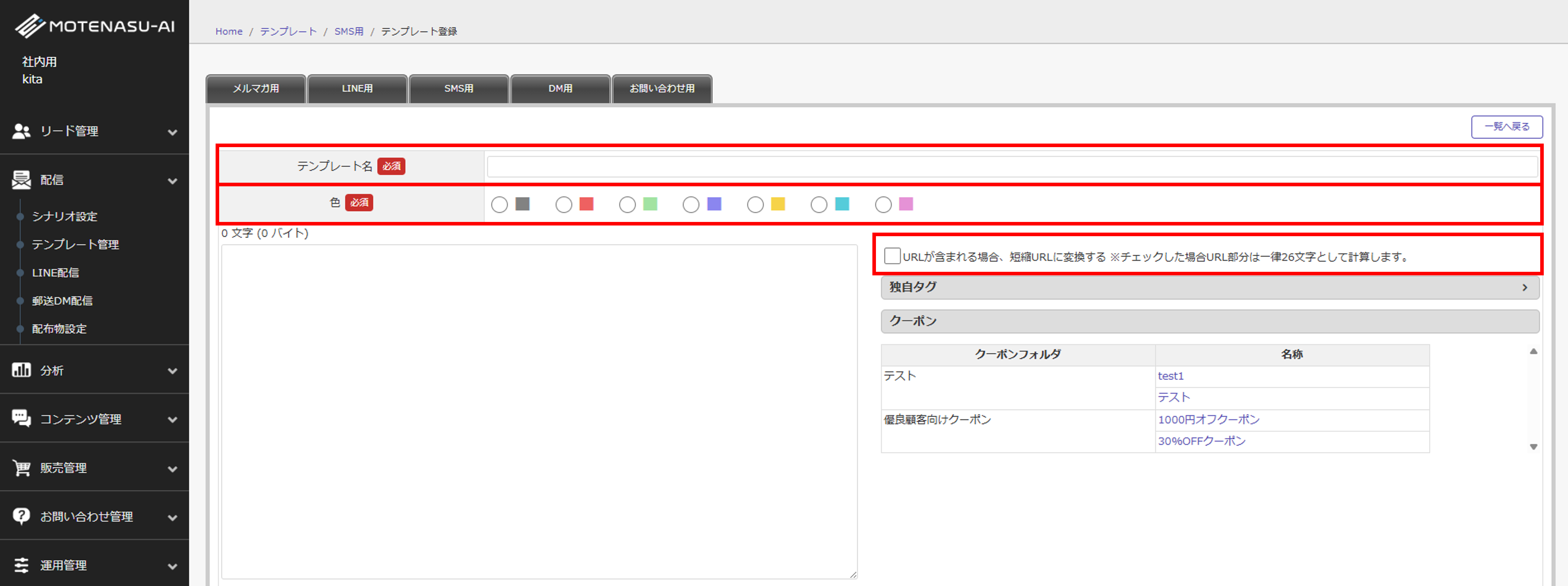Screen dimensions: 1568x586
Task: Click the お問い合わせ管理 question mark icon
Action: 21,516
